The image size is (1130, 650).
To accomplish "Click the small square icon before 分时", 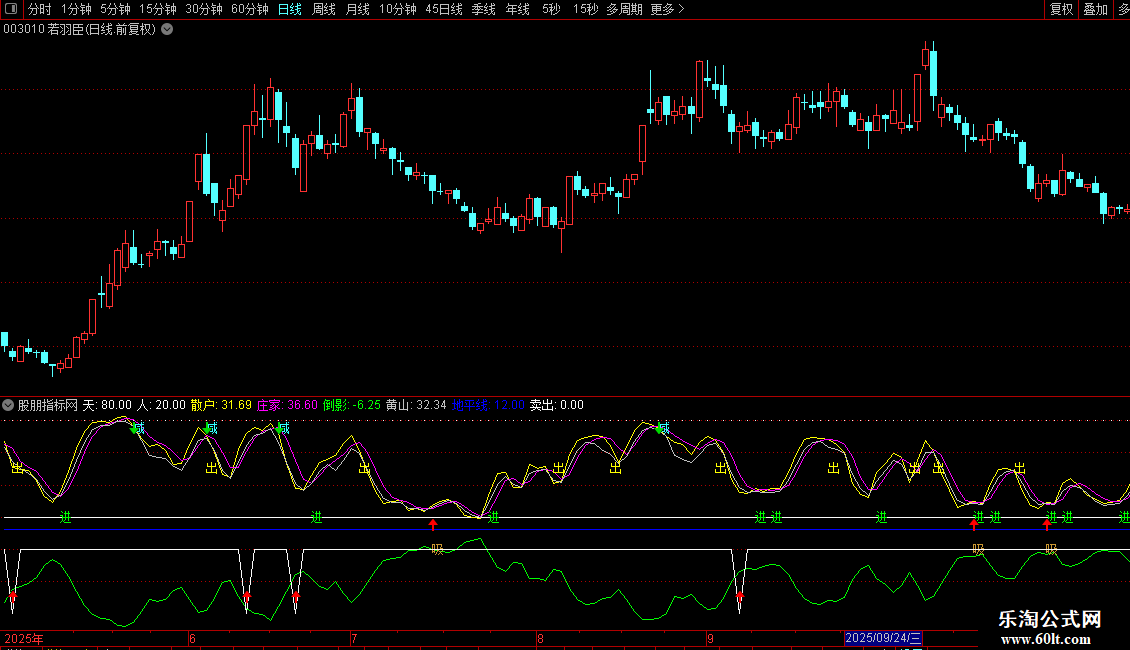I will coord(12,10).
